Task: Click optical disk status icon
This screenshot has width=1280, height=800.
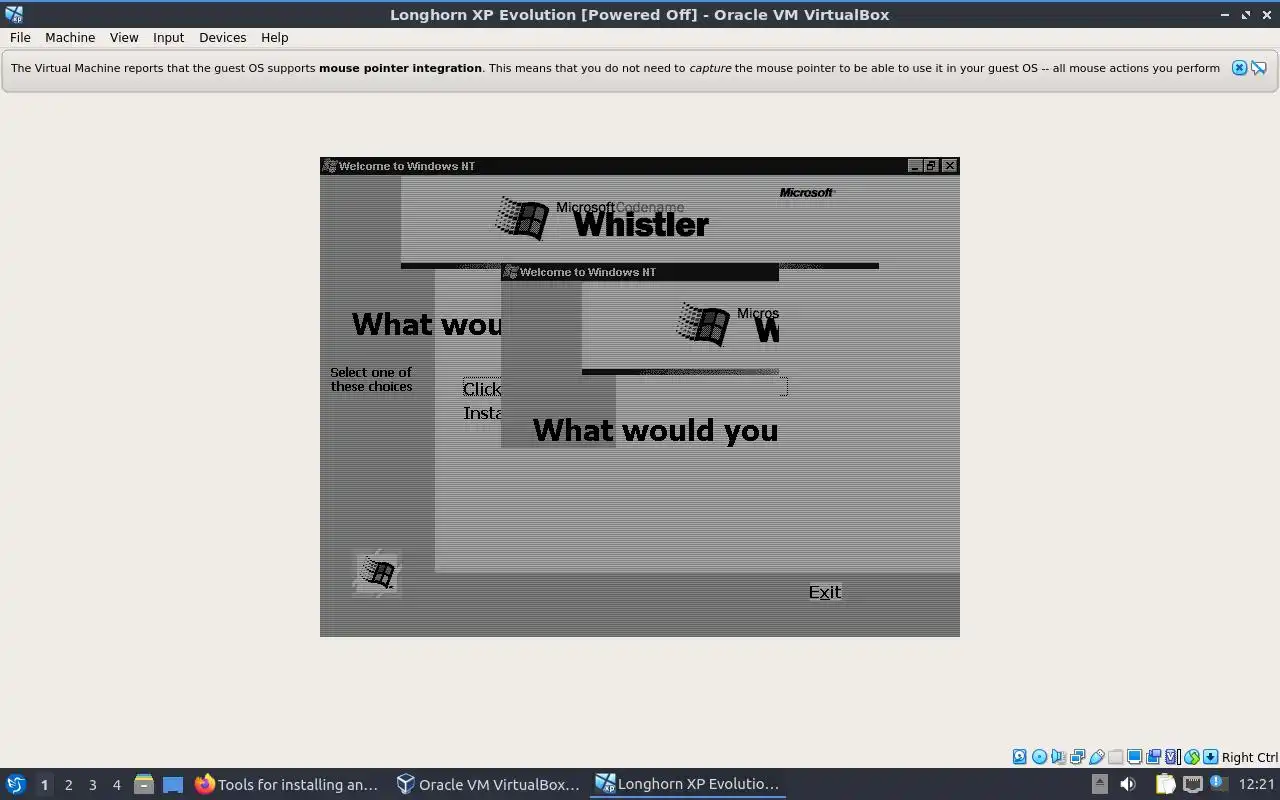Action: [1039, 757]
